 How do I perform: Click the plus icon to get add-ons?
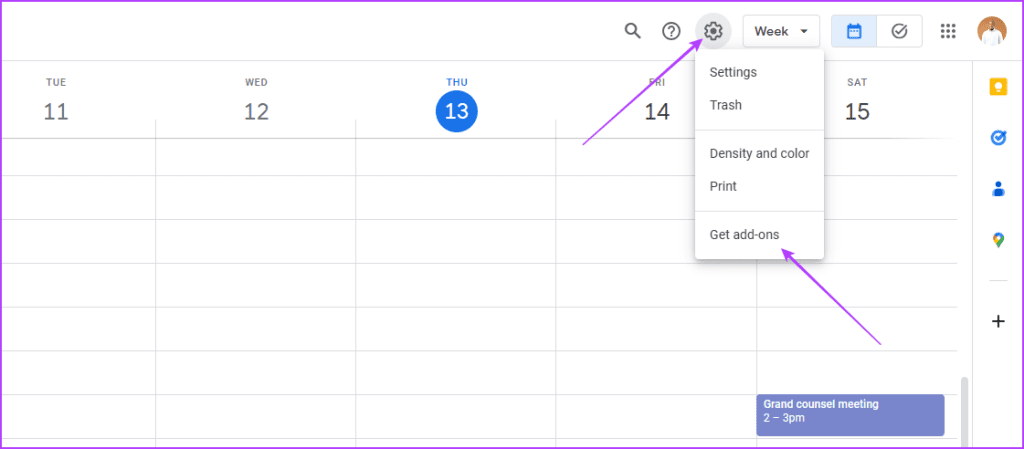997,321
